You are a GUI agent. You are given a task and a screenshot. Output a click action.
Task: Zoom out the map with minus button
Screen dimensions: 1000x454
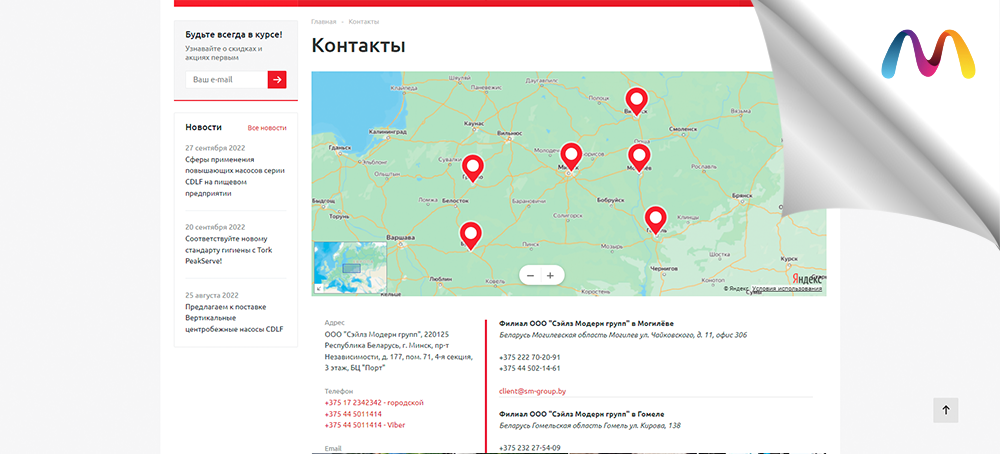click(530, 275)
